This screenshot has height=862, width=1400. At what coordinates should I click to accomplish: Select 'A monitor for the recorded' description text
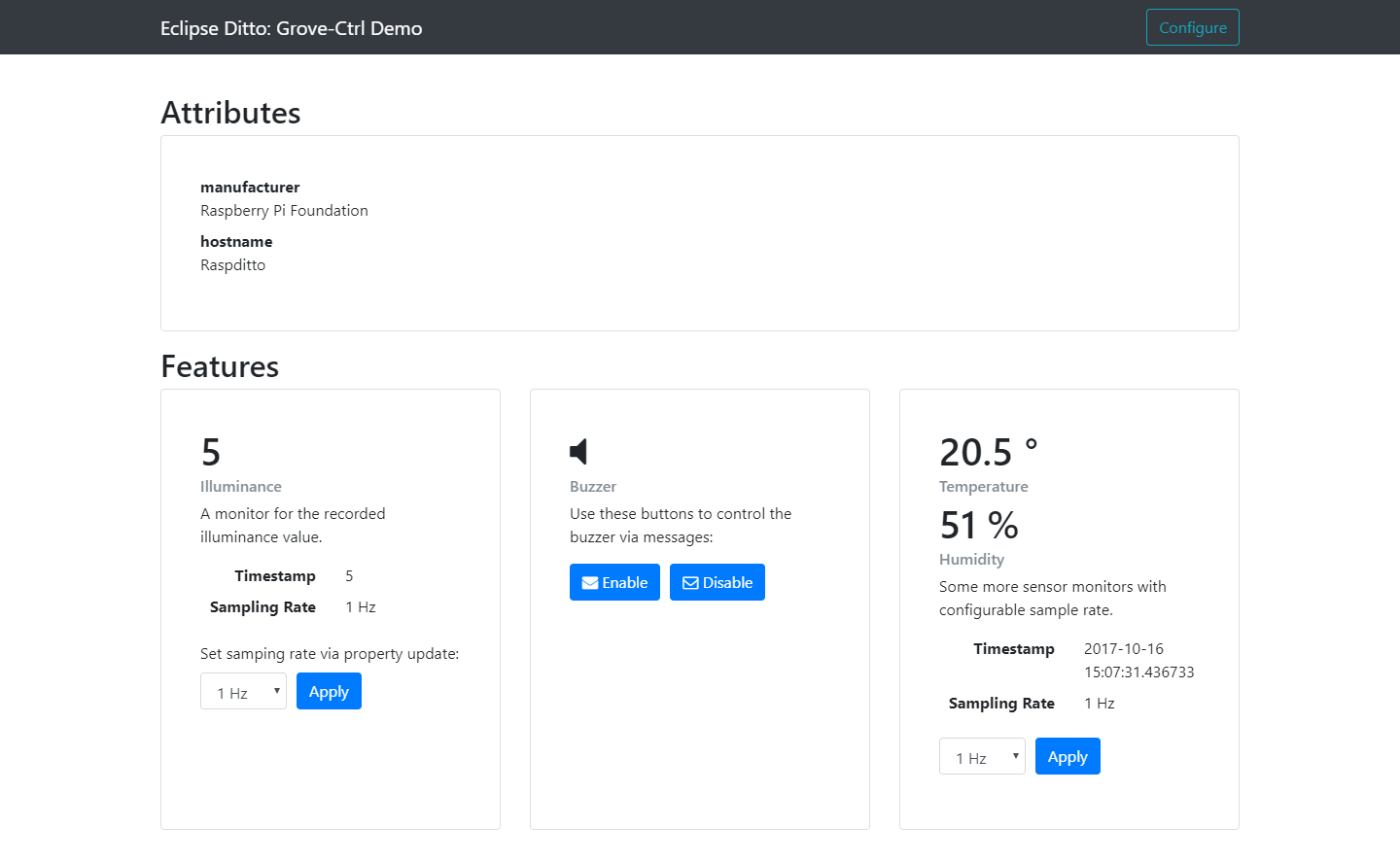(x=293, y=513)
